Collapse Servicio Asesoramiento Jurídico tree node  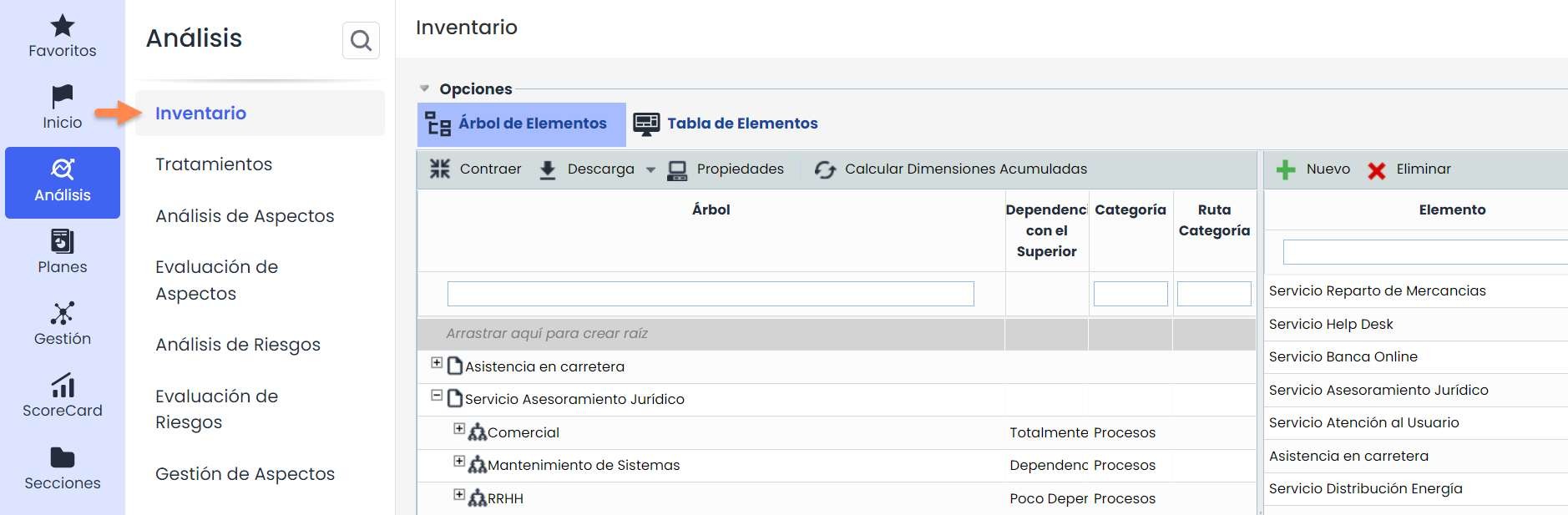pyautogui.click(x=437, y=396)
